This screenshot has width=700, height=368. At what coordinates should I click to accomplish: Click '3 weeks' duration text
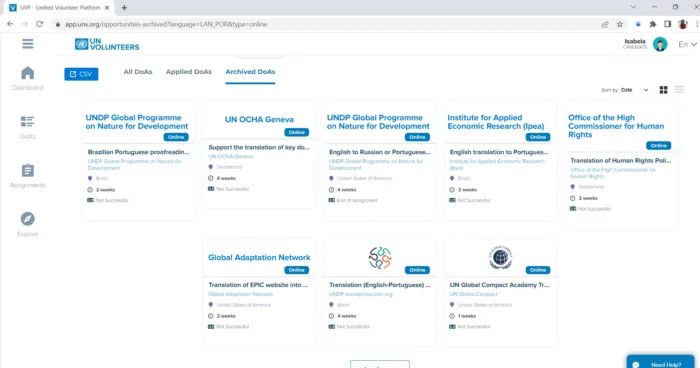(588, 198)
